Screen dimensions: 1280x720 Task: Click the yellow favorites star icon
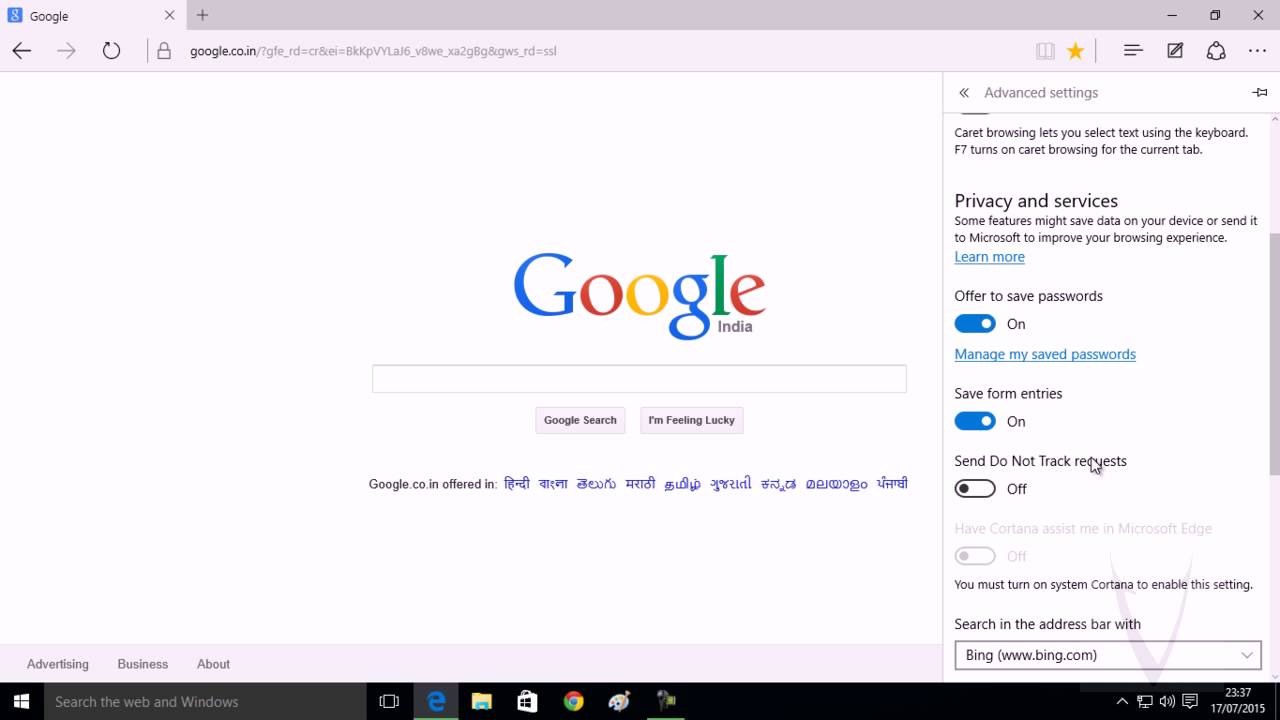pos(1075,51)
